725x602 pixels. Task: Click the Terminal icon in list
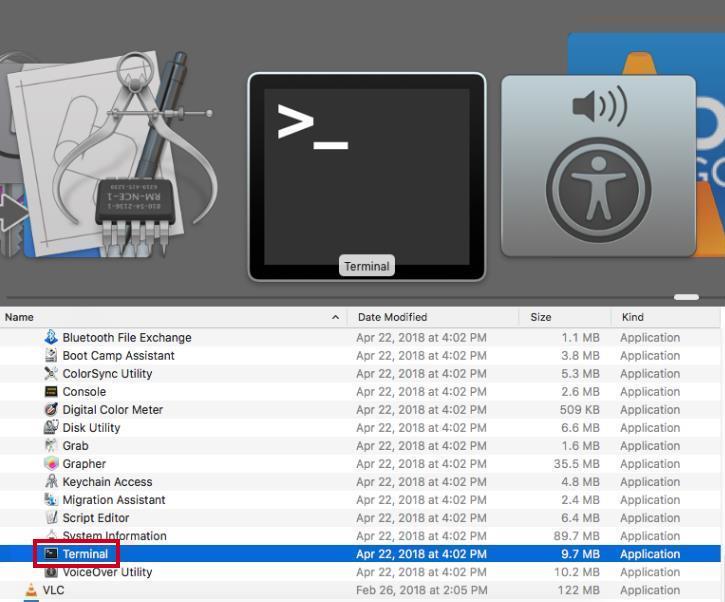[x=51, y=553]
